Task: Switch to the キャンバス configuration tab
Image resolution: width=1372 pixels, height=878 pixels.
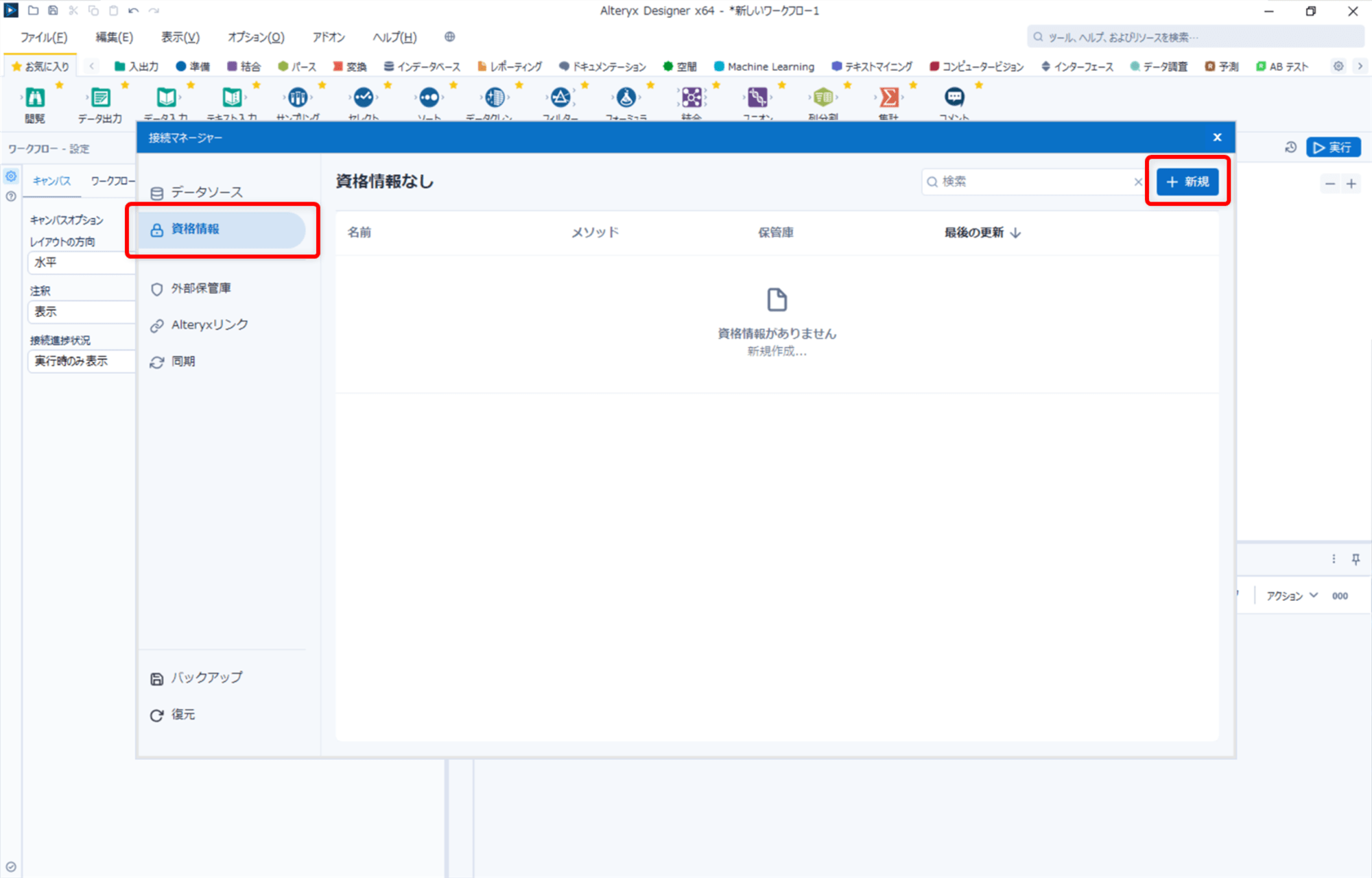Action: pos(51,181)
